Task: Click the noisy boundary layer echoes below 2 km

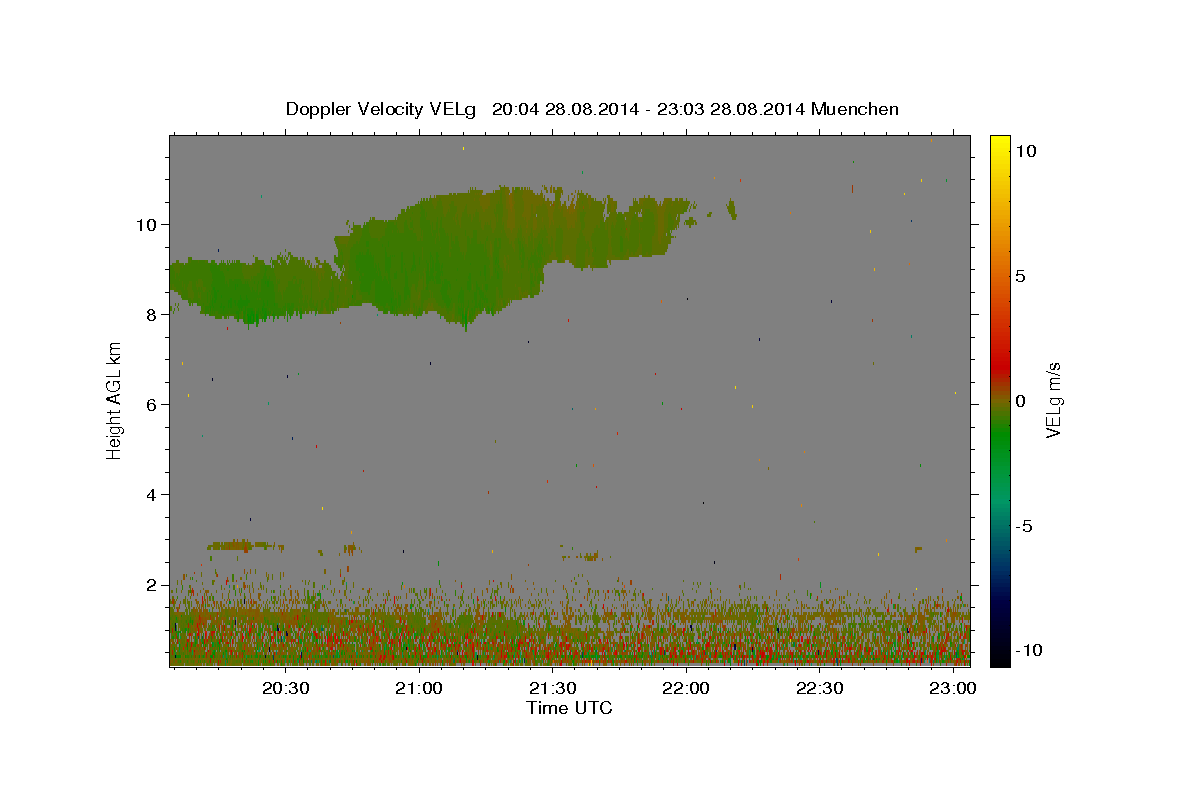Action: (x=570, y=625)
